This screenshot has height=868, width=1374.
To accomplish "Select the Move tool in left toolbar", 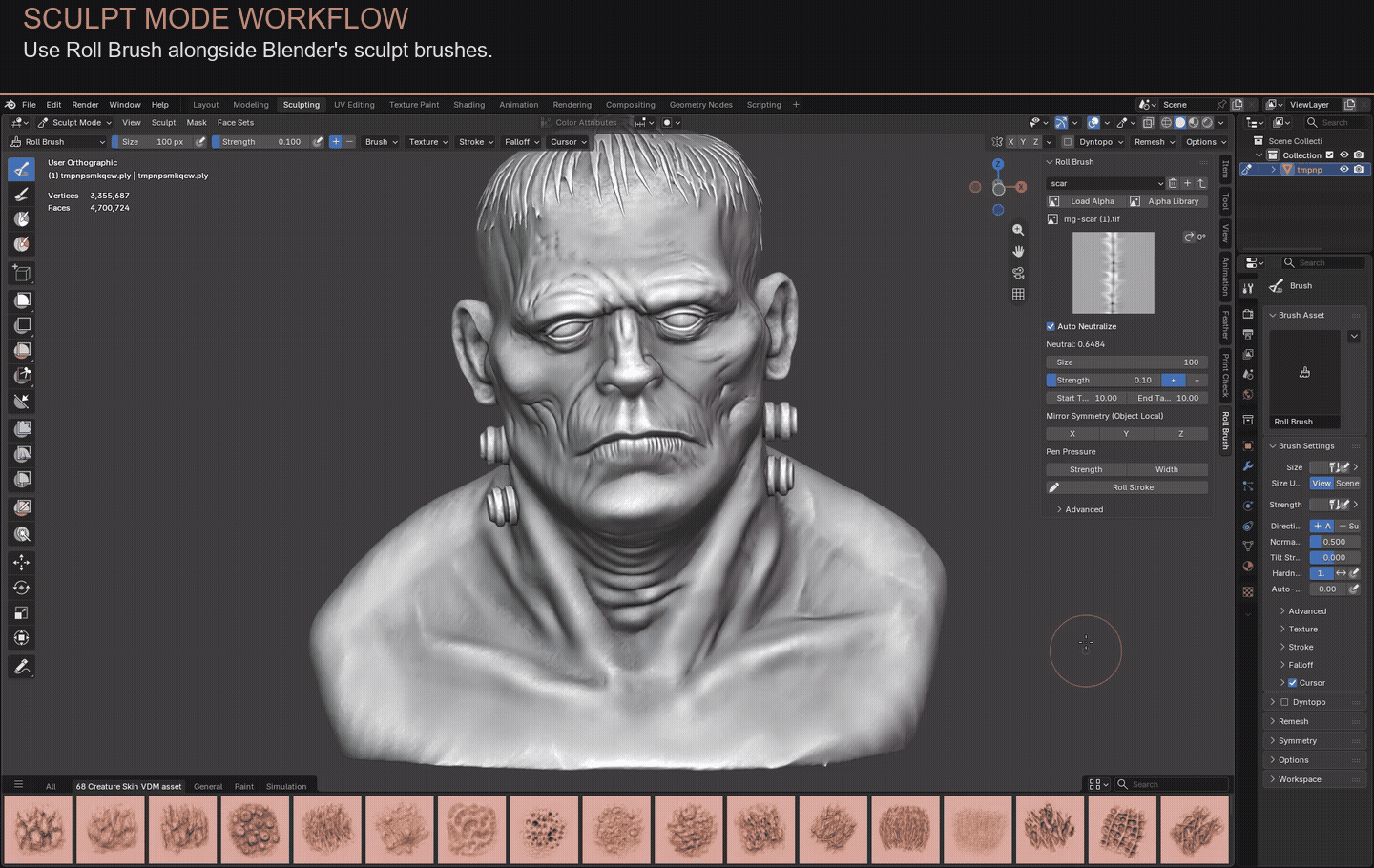I will pos(22,563).
